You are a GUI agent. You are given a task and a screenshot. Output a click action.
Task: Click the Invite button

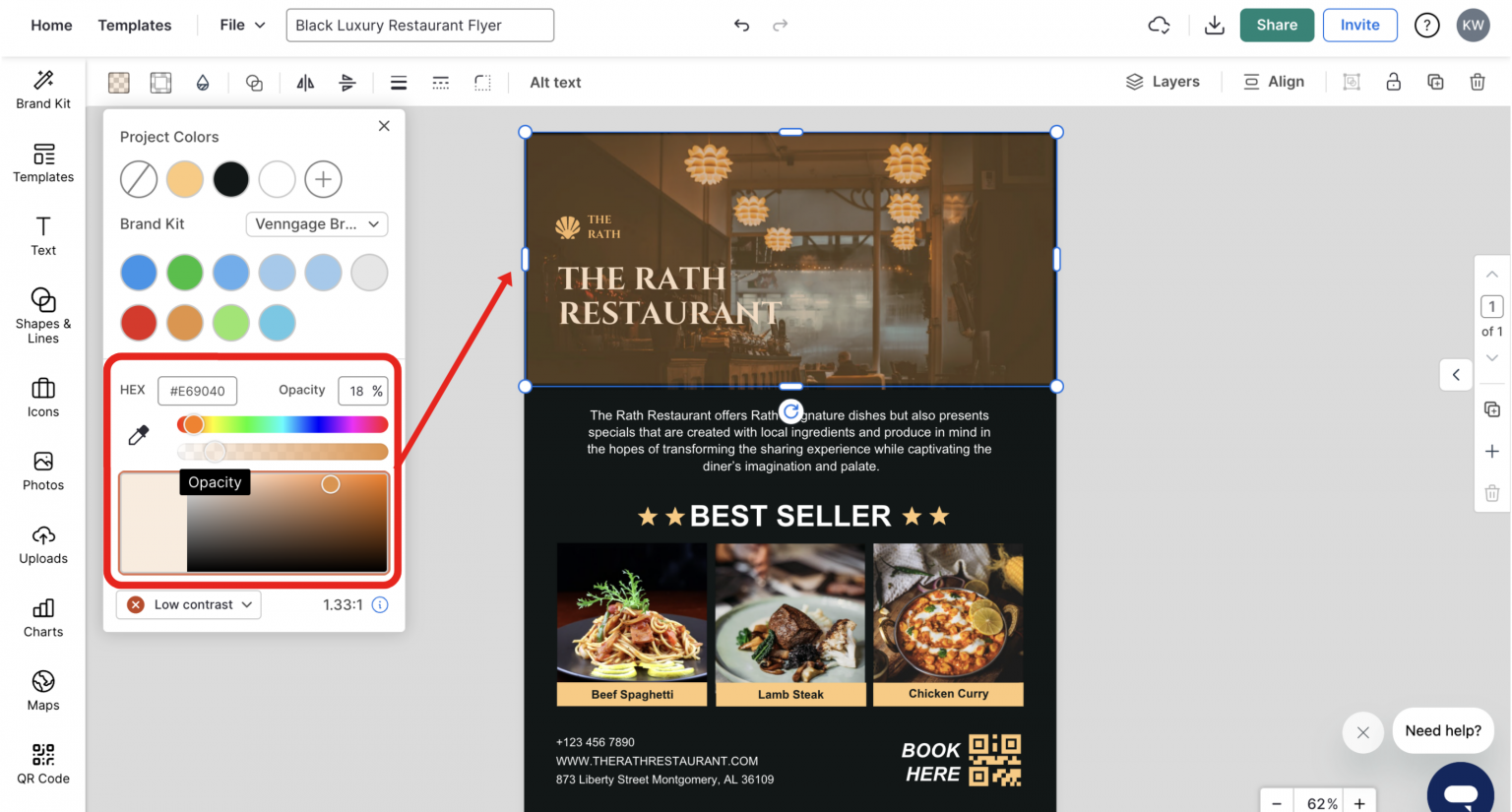[x=1359, y=25]
